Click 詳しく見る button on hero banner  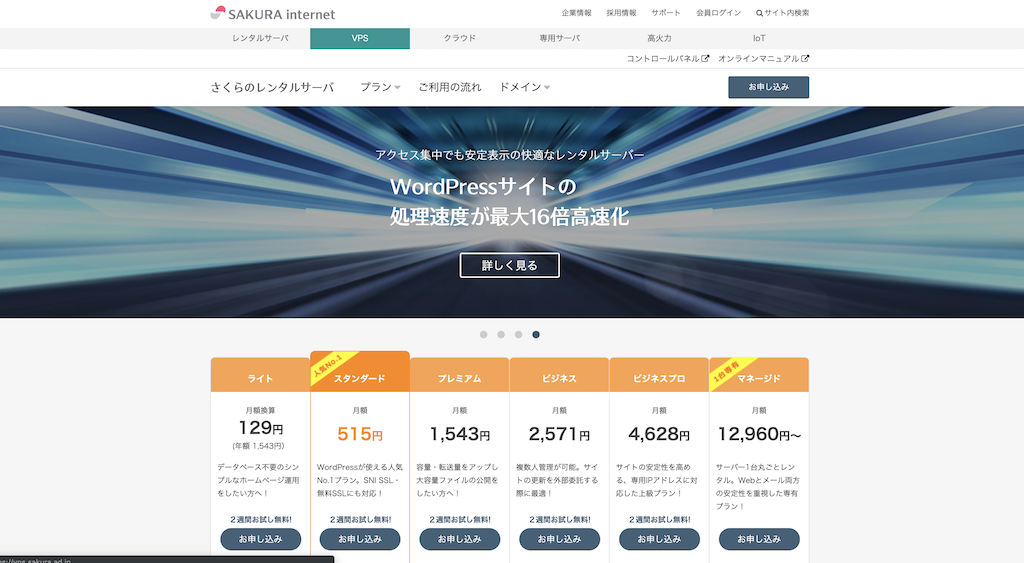pyautogui.click(x=509, y=265)
